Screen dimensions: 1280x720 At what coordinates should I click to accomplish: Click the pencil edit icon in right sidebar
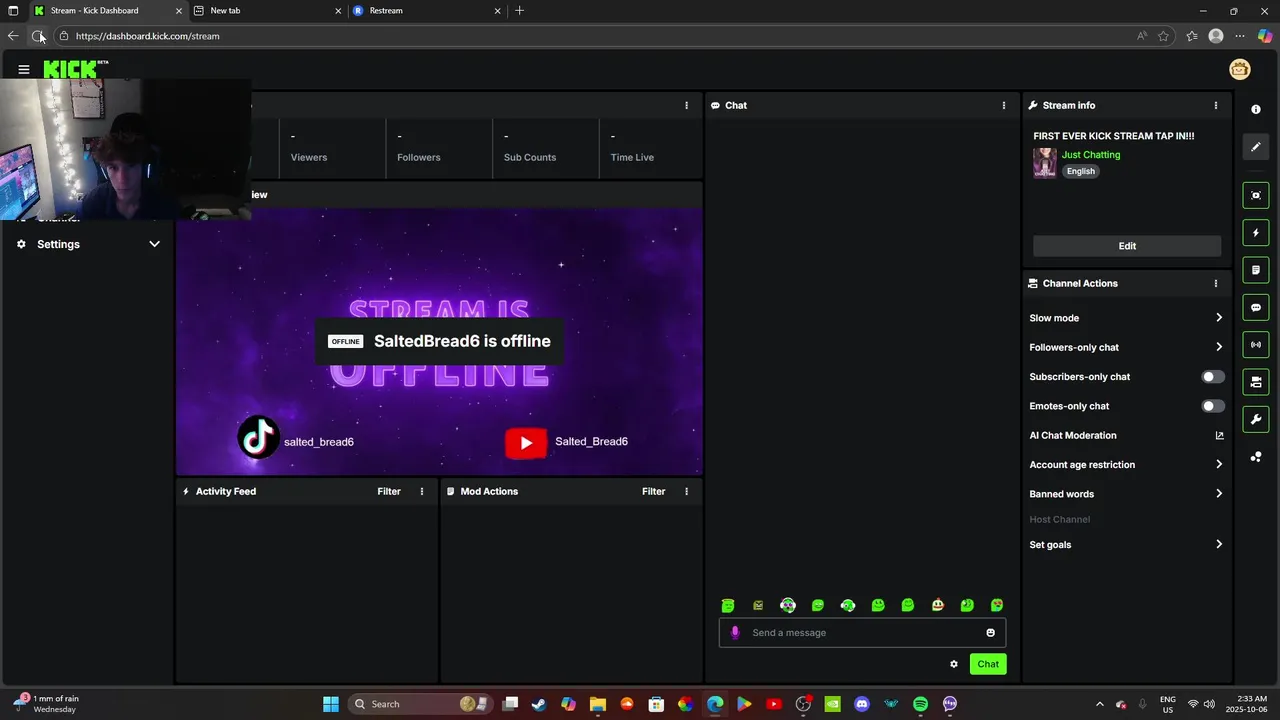tap(1256, 147)
